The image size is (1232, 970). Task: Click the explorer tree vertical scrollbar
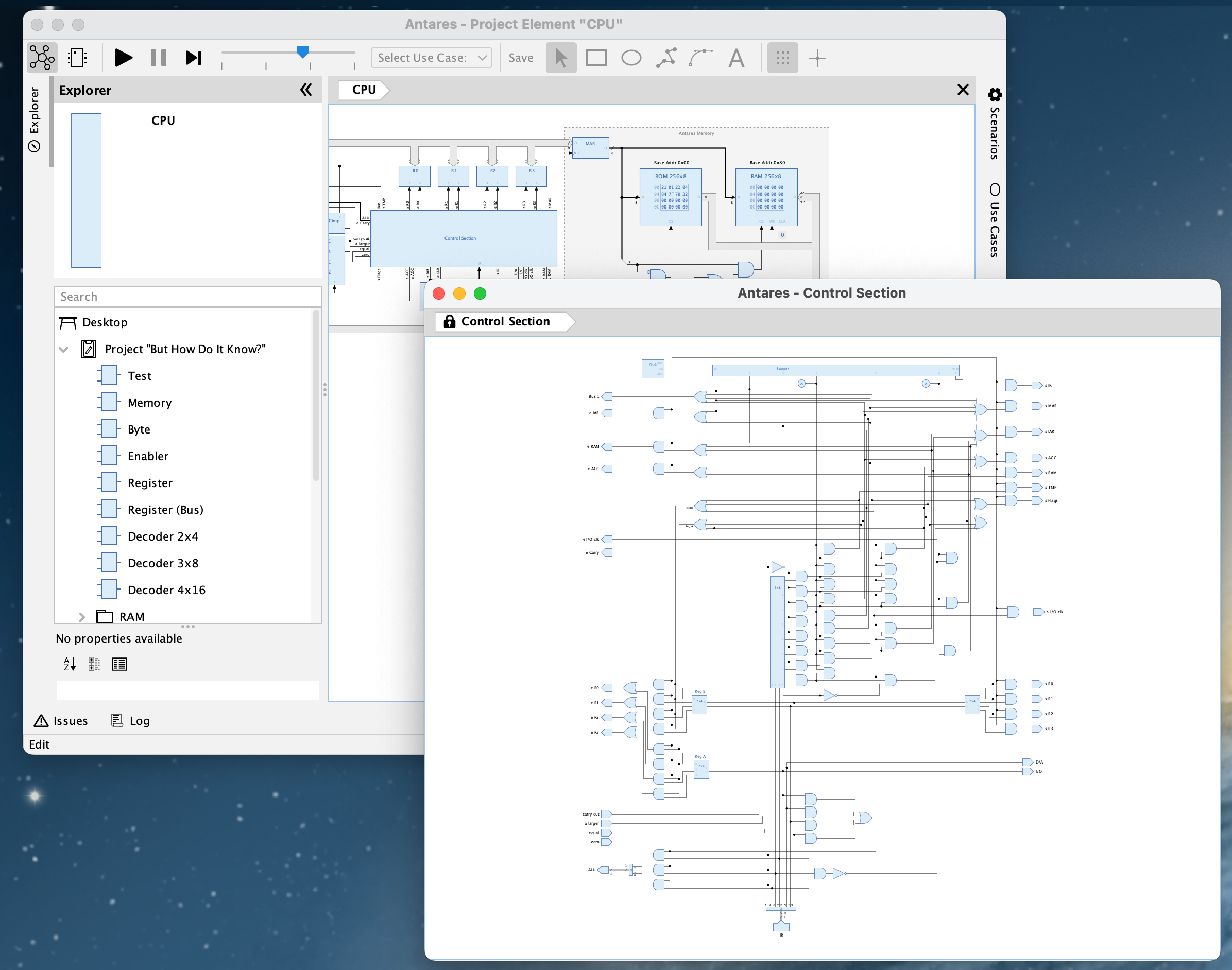point(316,396)
